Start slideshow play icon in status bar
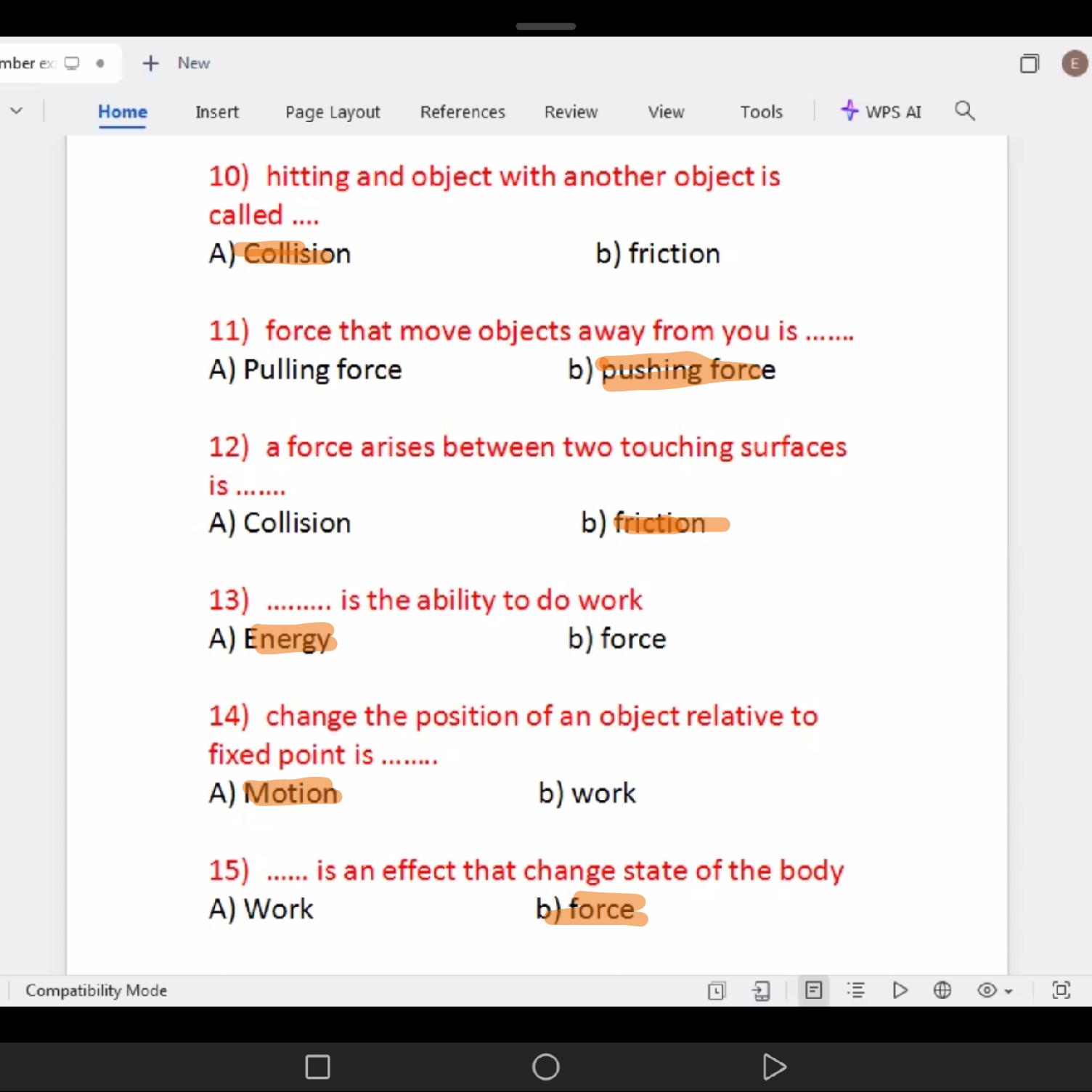Viewport: 1092px width, 1092px height. tap(900, 990)
